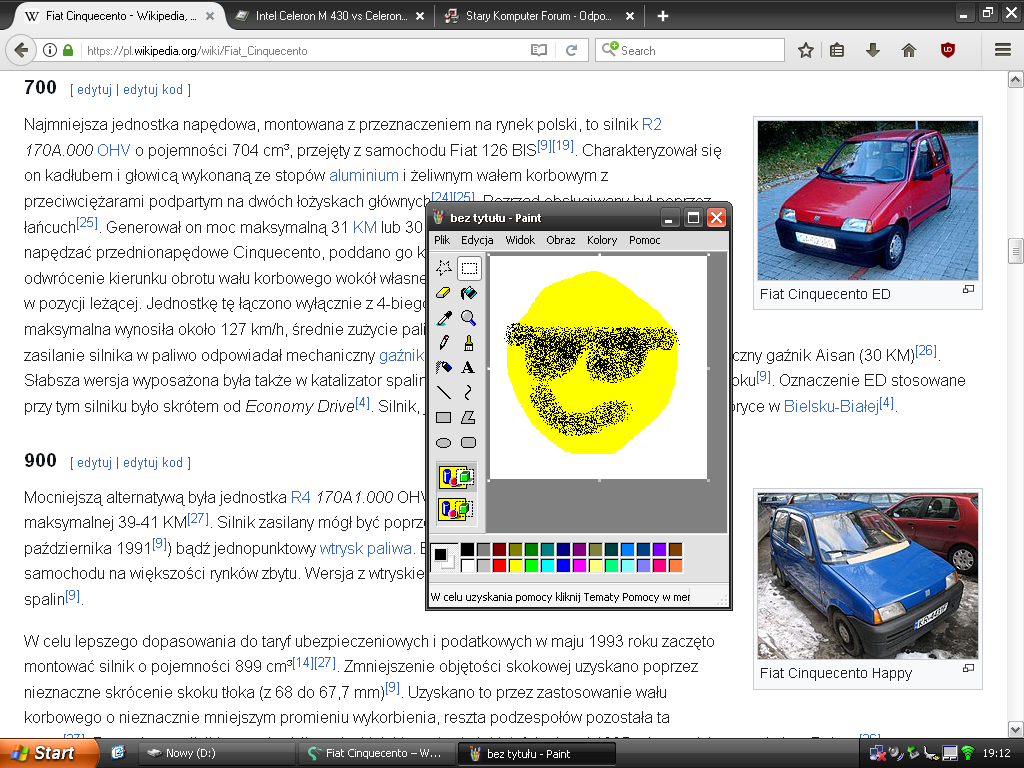Viewport: 1024px width, 768px height.
Task: Choose the Curve tool in Paint
Action: pos(468,392)
